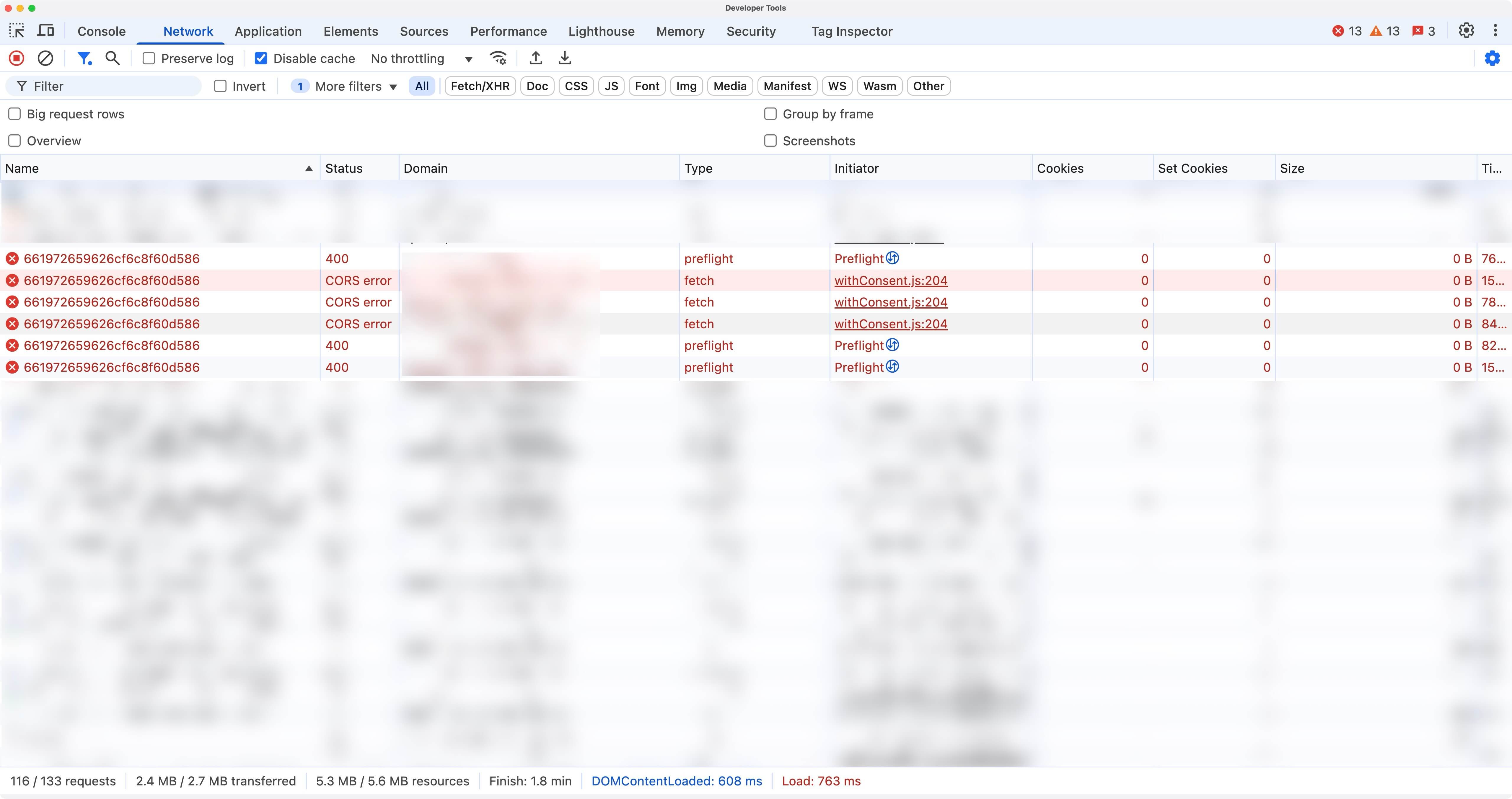1512x799 pixels.
Task: Click the Overview toggle checkbox
Action: tap(14, 140)
